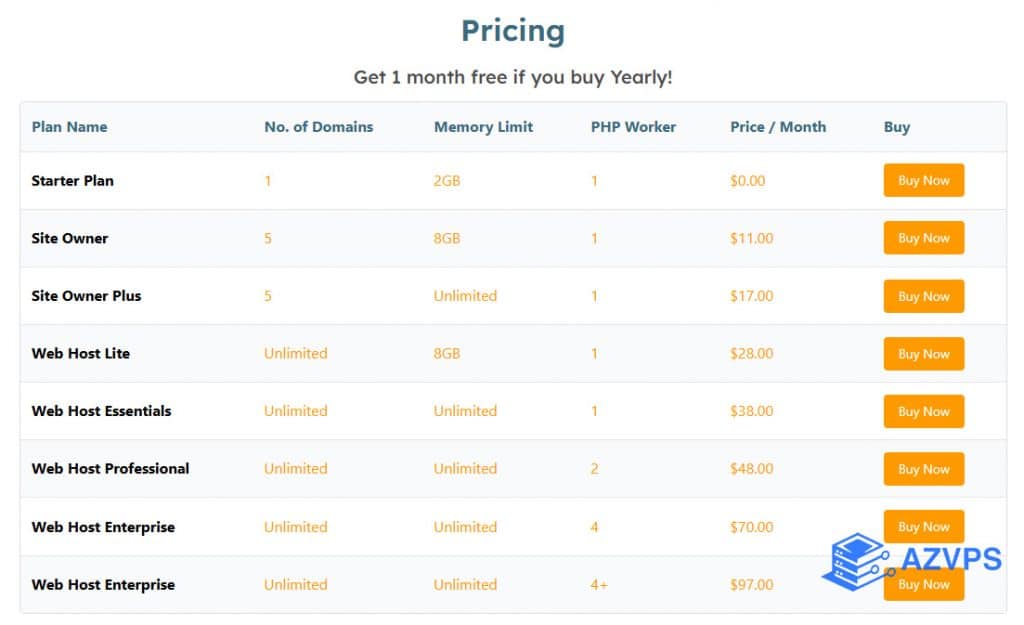Click the Memory Limit column header
Viewport: 1024px width, 625px height.
coord(483,127)
